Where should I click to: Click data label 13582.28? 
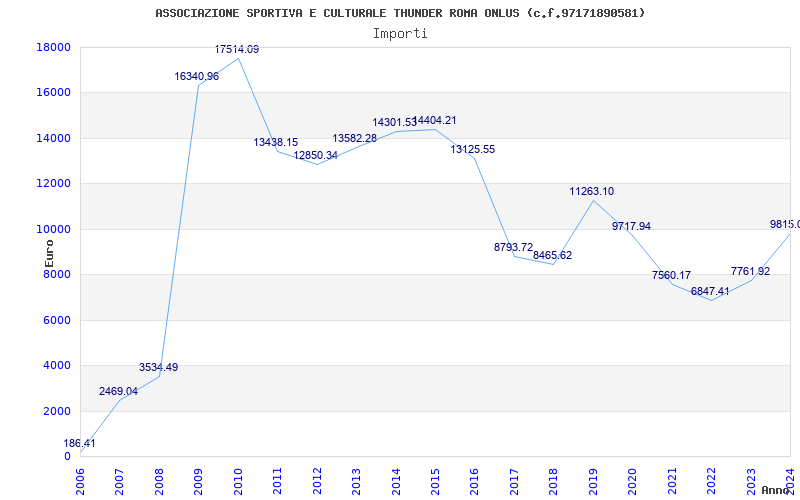pyautogui.click(x=355, y=138)
